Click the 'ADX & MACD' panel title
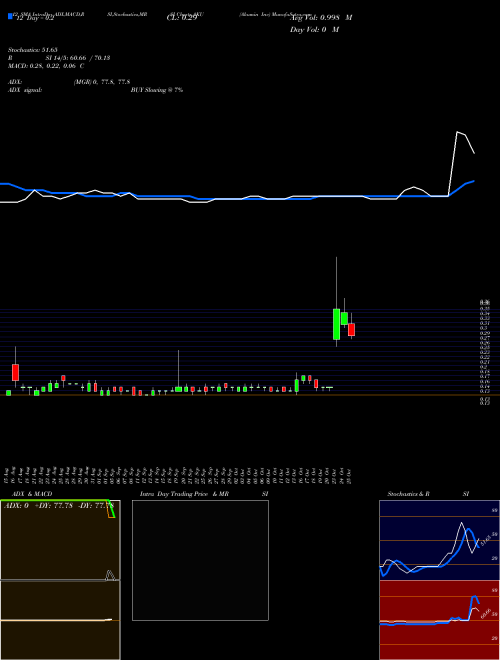This screenshot has height=660, width=500. point(32,494)
